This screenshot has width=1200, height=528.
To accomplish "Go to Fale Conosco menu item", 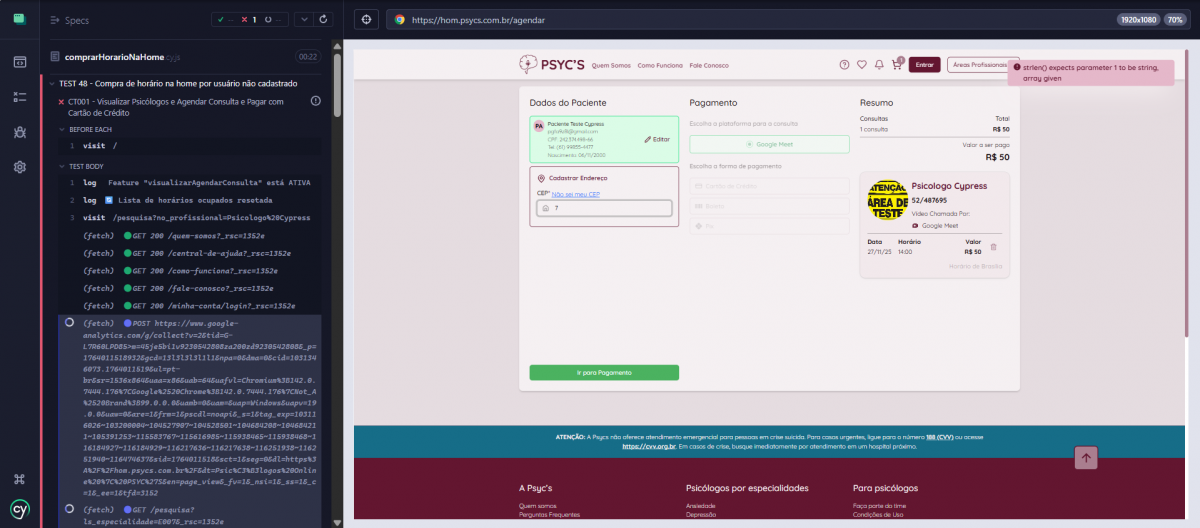I will [709, 65].
